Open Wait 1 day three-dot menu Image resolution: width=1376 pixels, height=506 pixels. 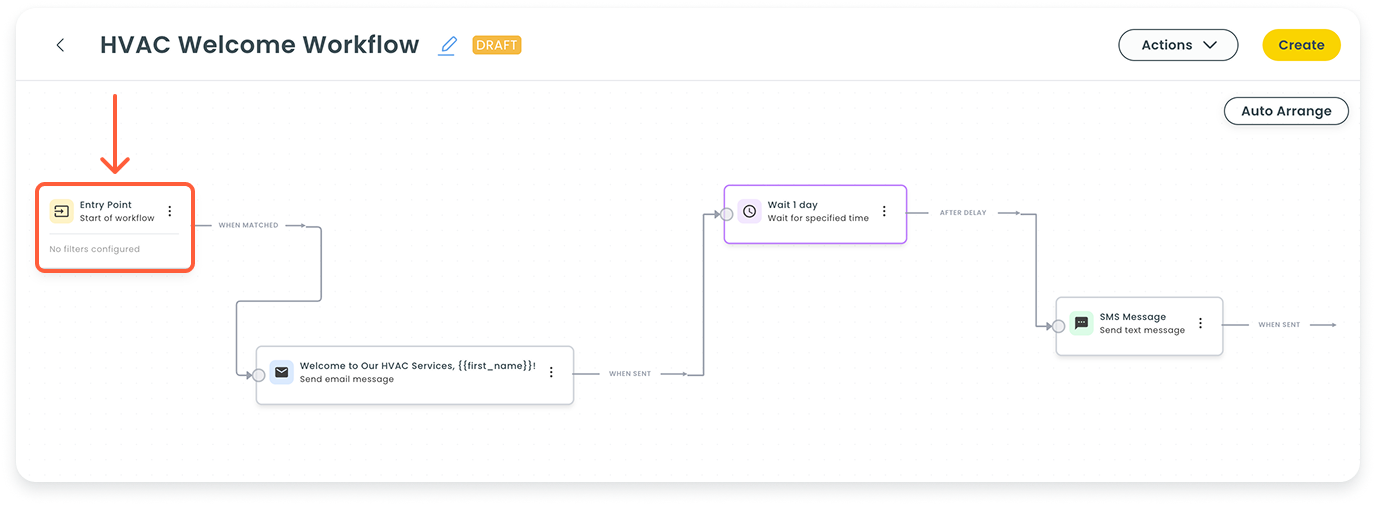point(884,211)
